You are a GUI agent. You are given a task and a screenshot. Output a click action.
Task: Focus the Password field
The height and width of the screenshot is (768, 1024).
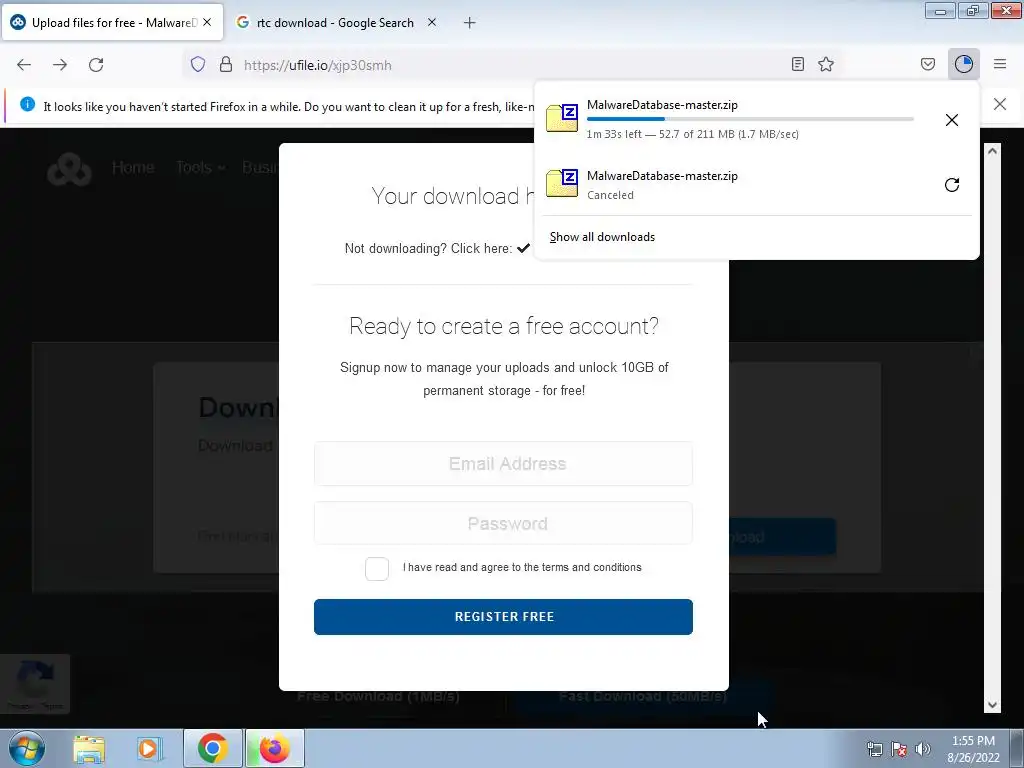pyautogui.click(x=504, y=523)
